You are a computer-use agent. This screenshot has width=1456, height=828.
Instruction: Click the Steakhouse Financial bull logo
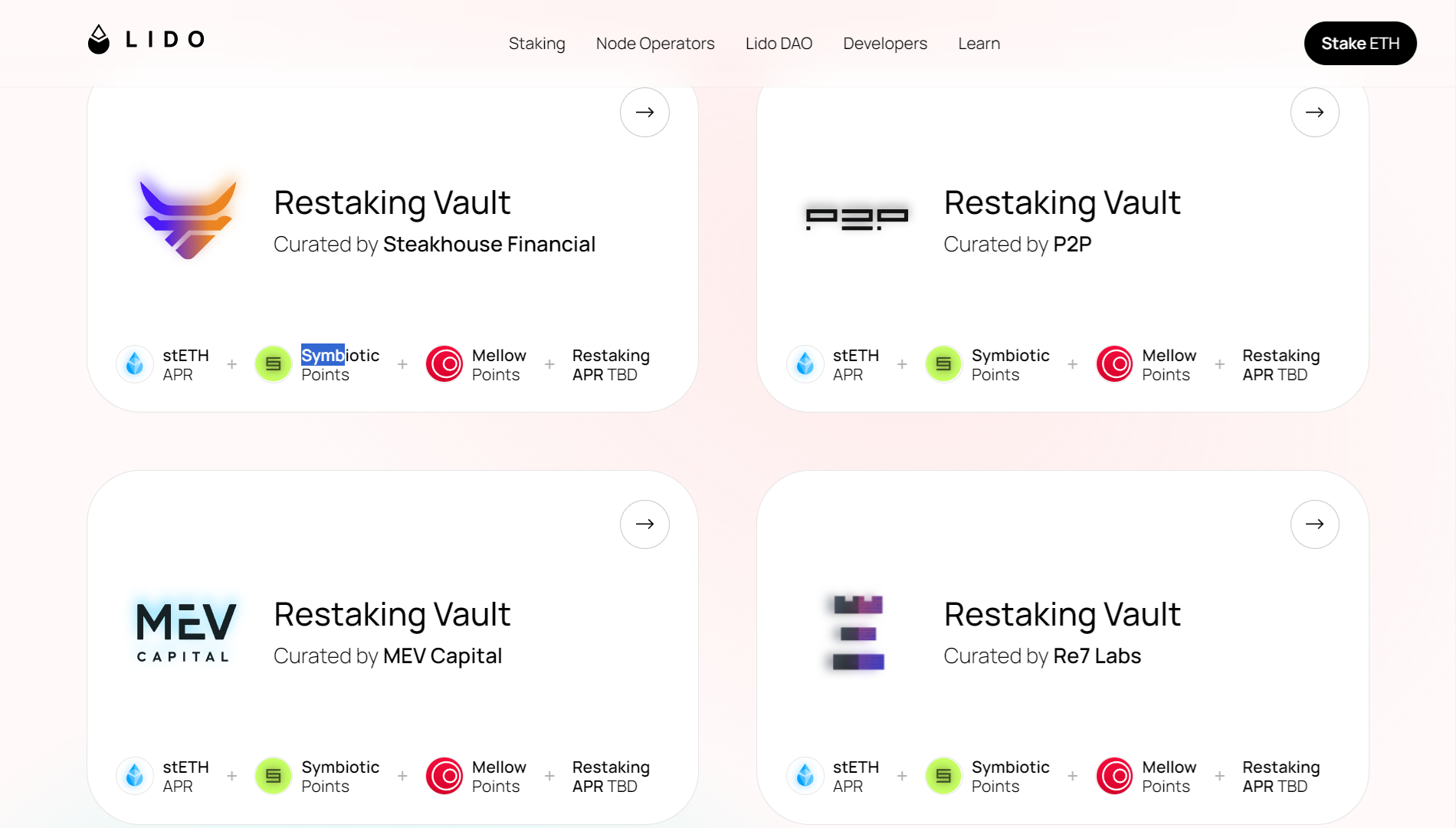click(188, 219)
